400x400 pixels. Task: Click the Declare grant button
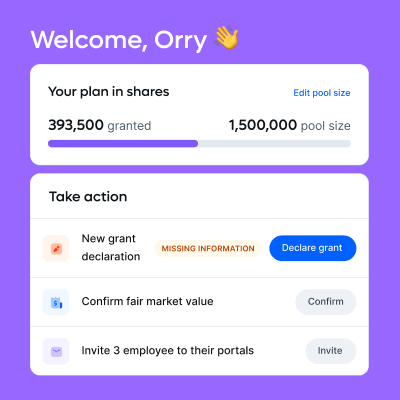(313, 248)
